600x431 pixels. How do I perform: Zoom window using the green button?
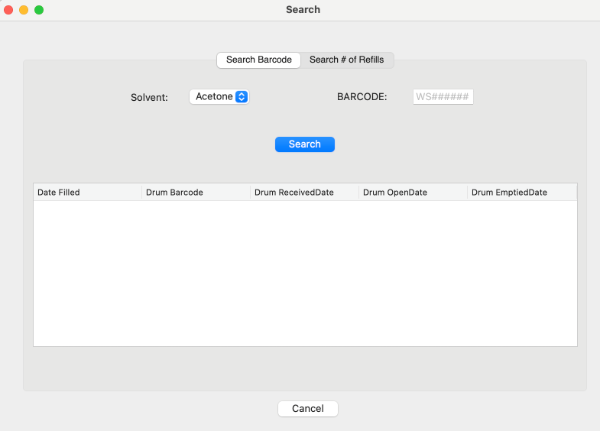(39, 9)
